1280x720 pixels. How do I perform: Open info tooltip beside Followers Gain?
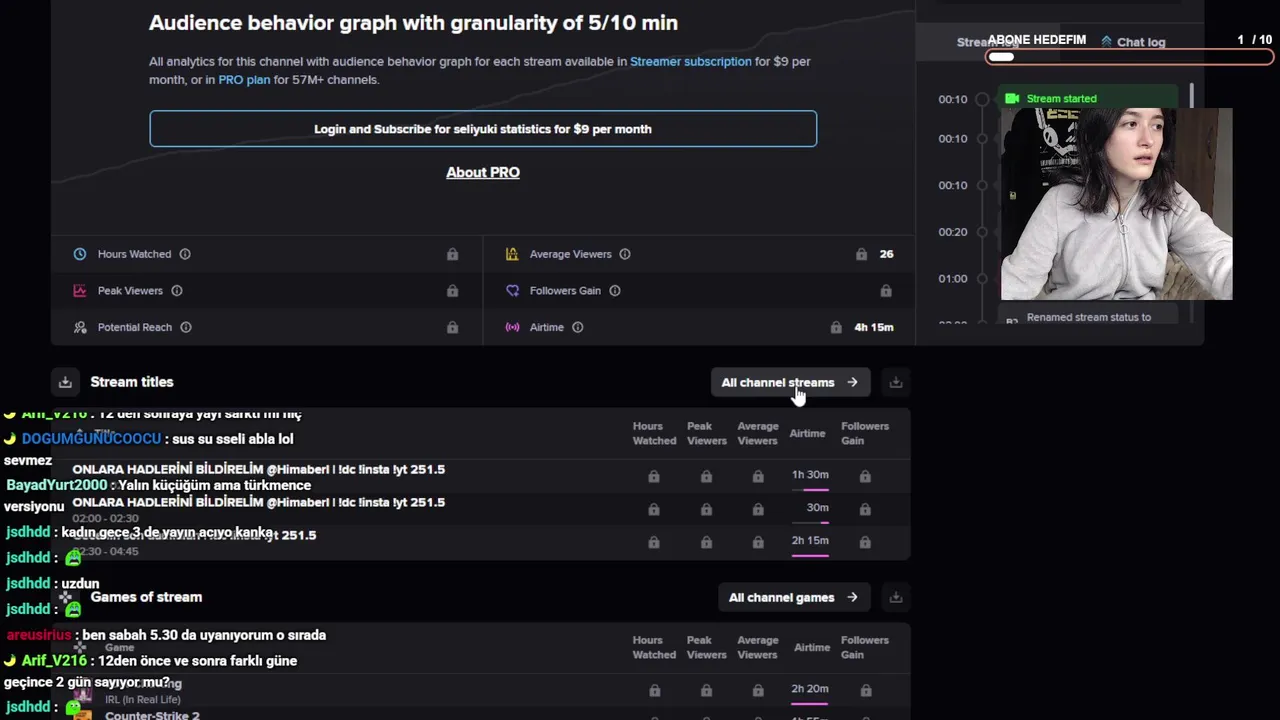pos(615,291)
